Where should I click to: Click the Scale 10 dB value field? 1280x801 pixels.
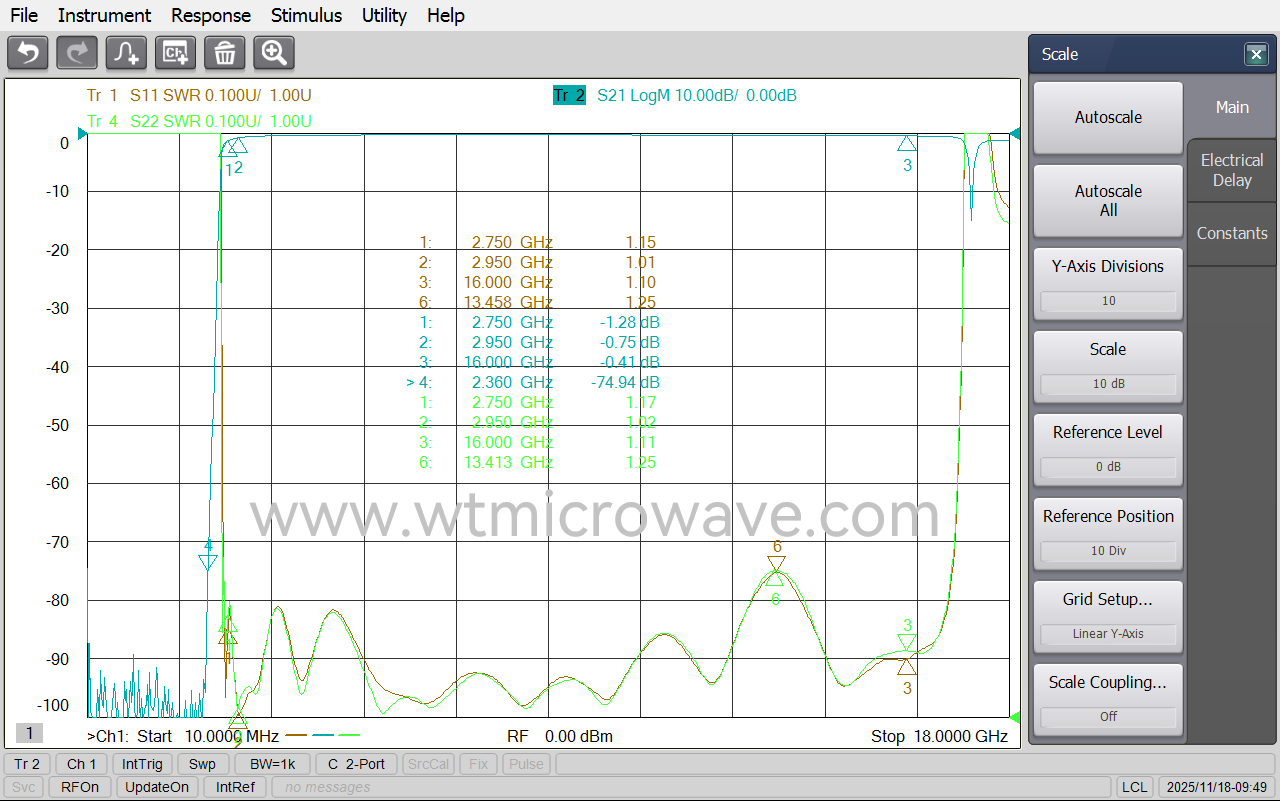pyautogui.click(x=1108, y=384)
